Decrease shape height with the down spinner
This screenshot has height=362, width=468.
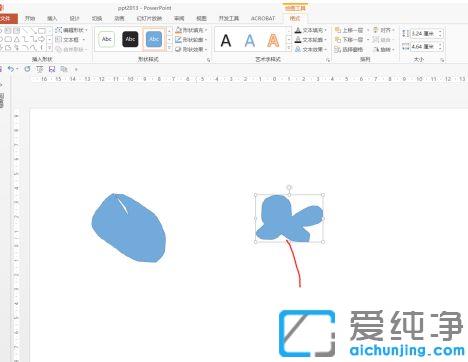pos(440,36)
